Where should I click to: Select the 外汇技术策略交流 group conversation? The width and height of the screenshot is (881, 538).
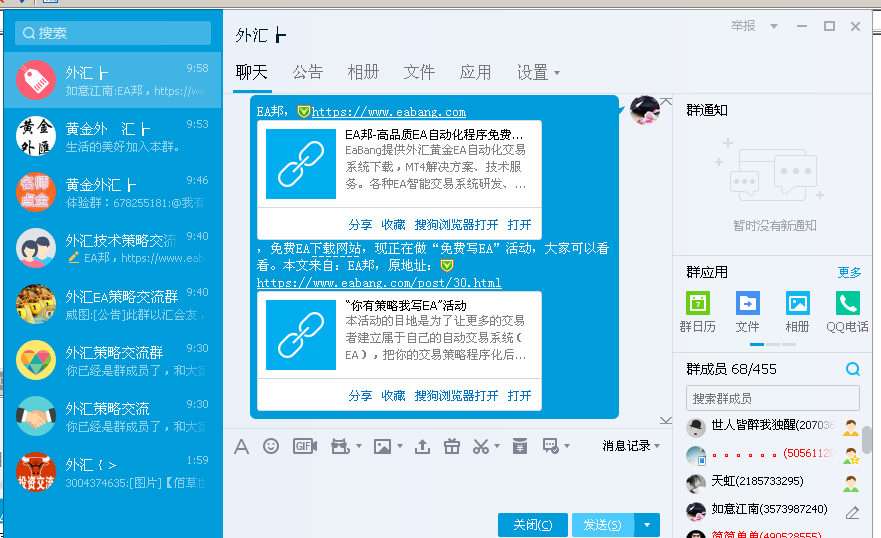pos(112,248)
